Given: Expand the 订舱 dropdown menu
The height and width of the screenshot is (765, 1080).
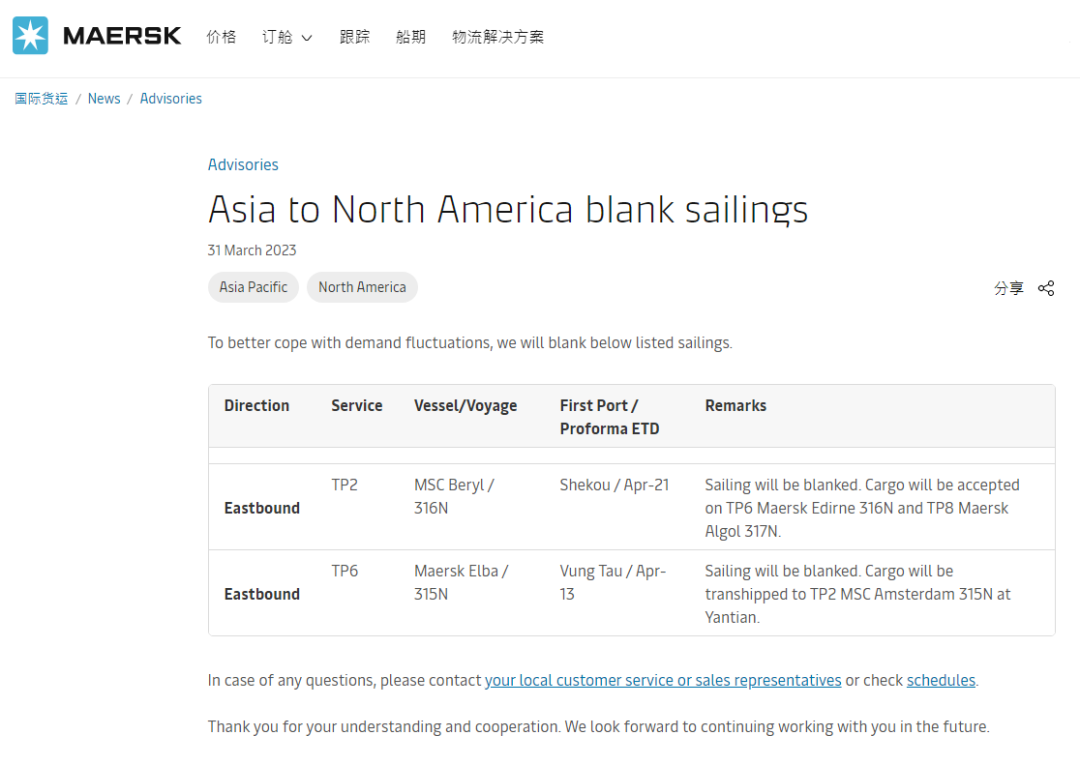Looking at the screenshot, I should (x=287, y=36).
